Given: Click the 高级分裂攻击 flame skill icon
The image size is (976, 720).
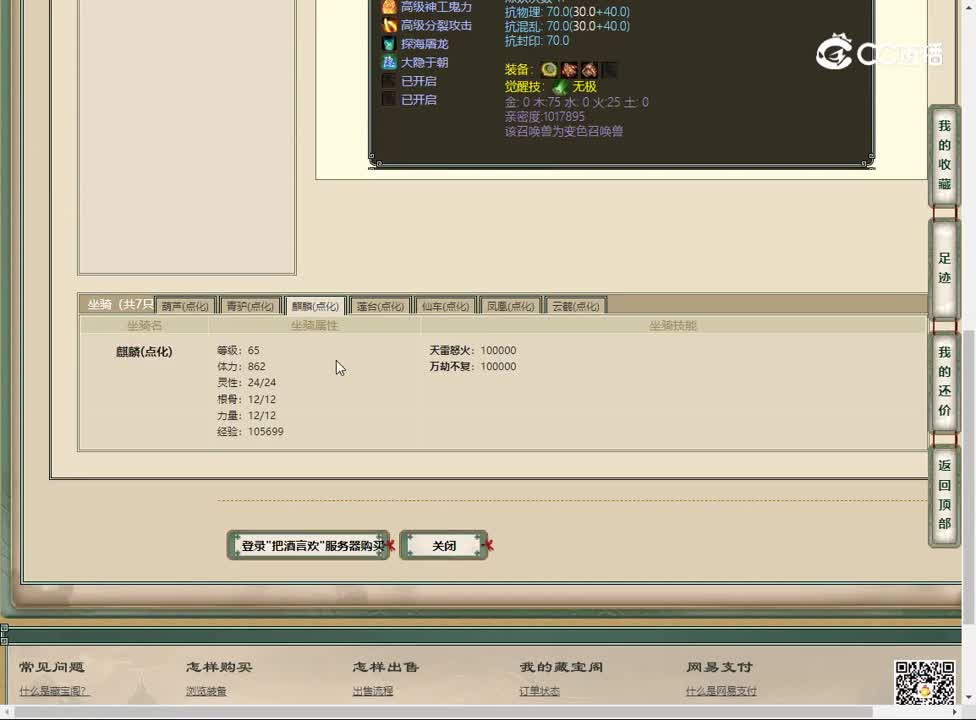Looking at the screenshot, I should point(389,24).
